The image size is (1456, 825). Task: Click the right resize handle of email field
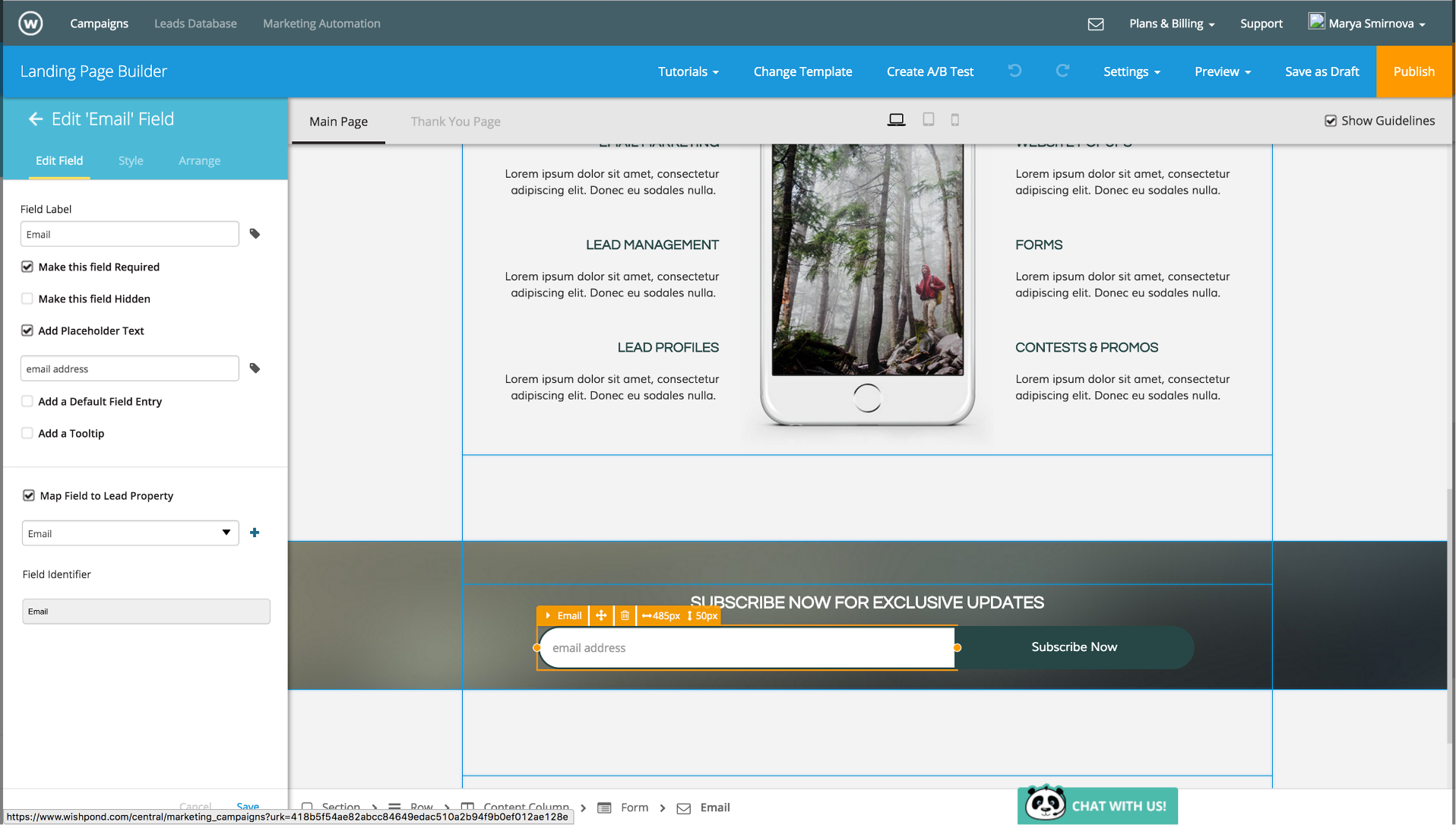[x=957, y=648]
